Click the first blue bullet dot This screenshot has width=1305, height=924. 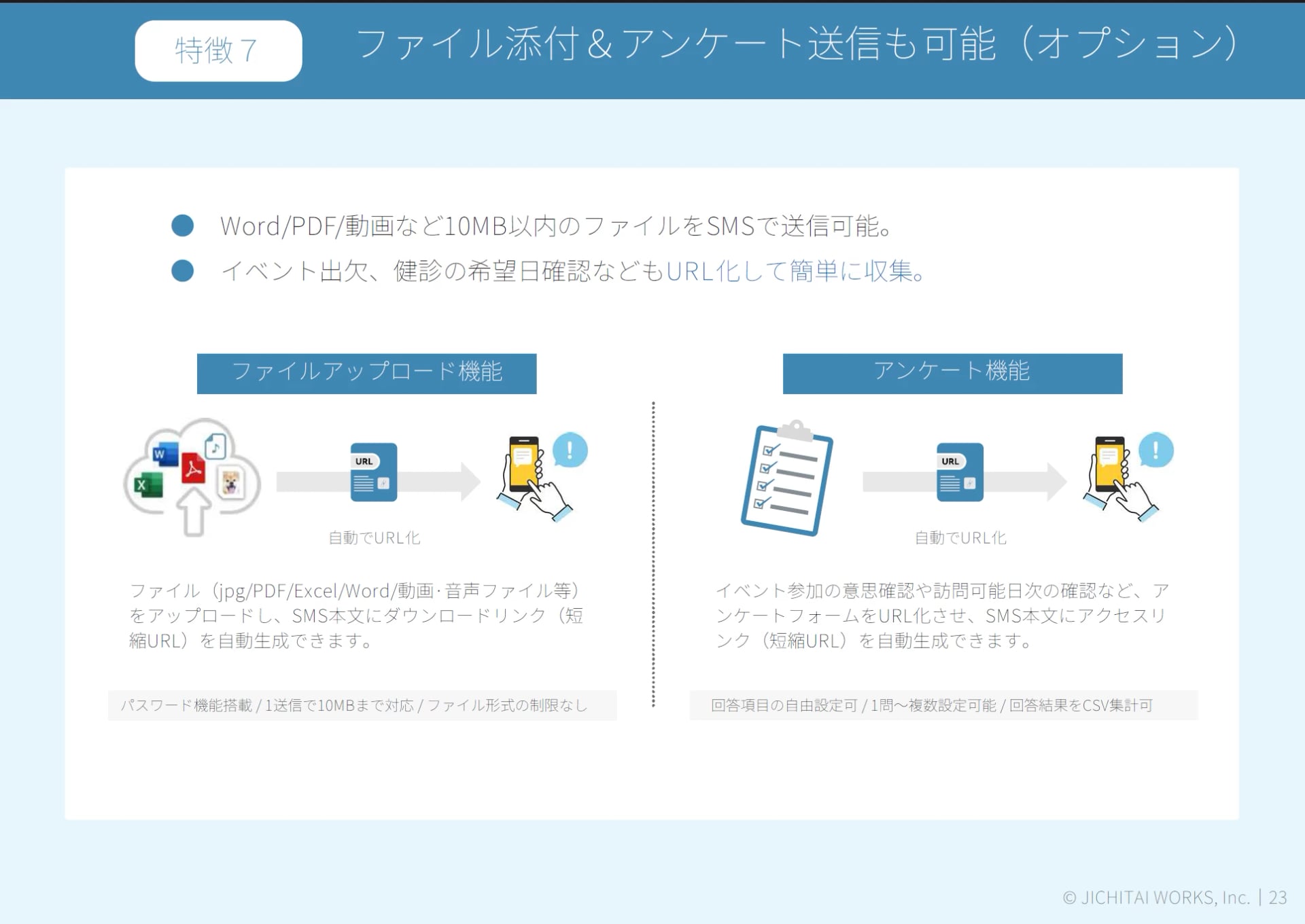[182, 226]
